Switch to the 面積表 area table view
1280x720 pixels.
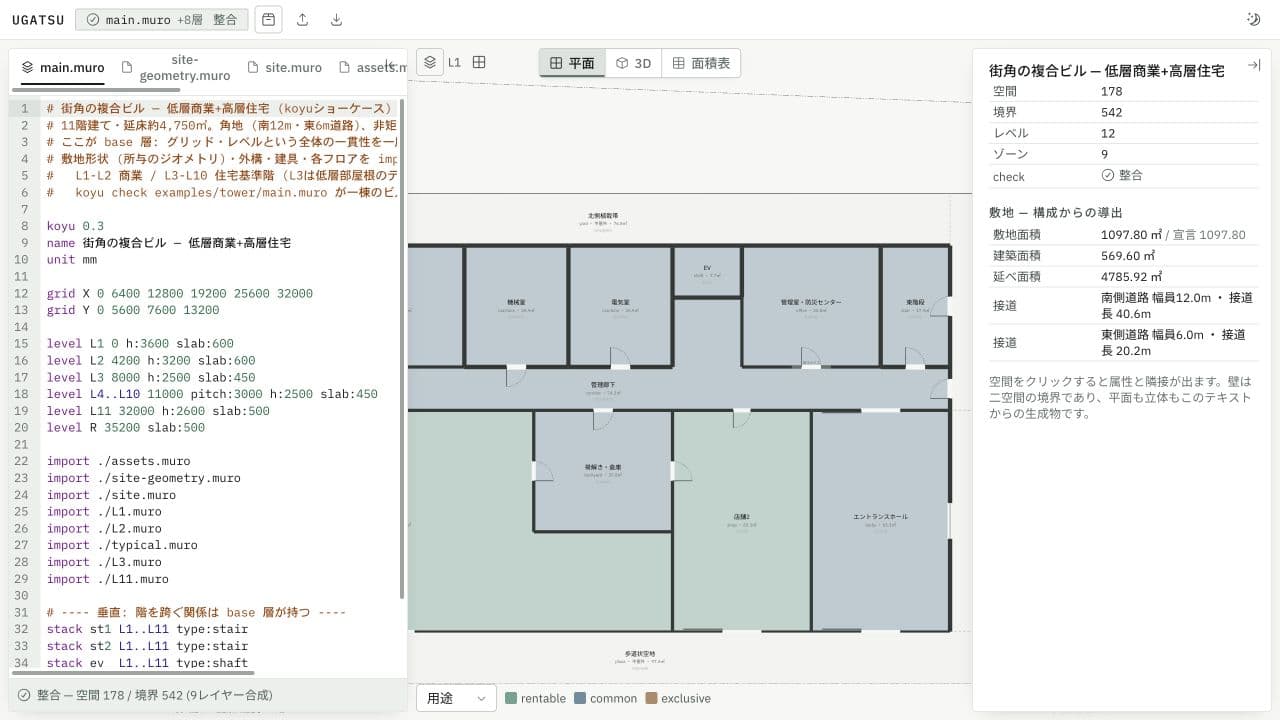coord(701,63)
